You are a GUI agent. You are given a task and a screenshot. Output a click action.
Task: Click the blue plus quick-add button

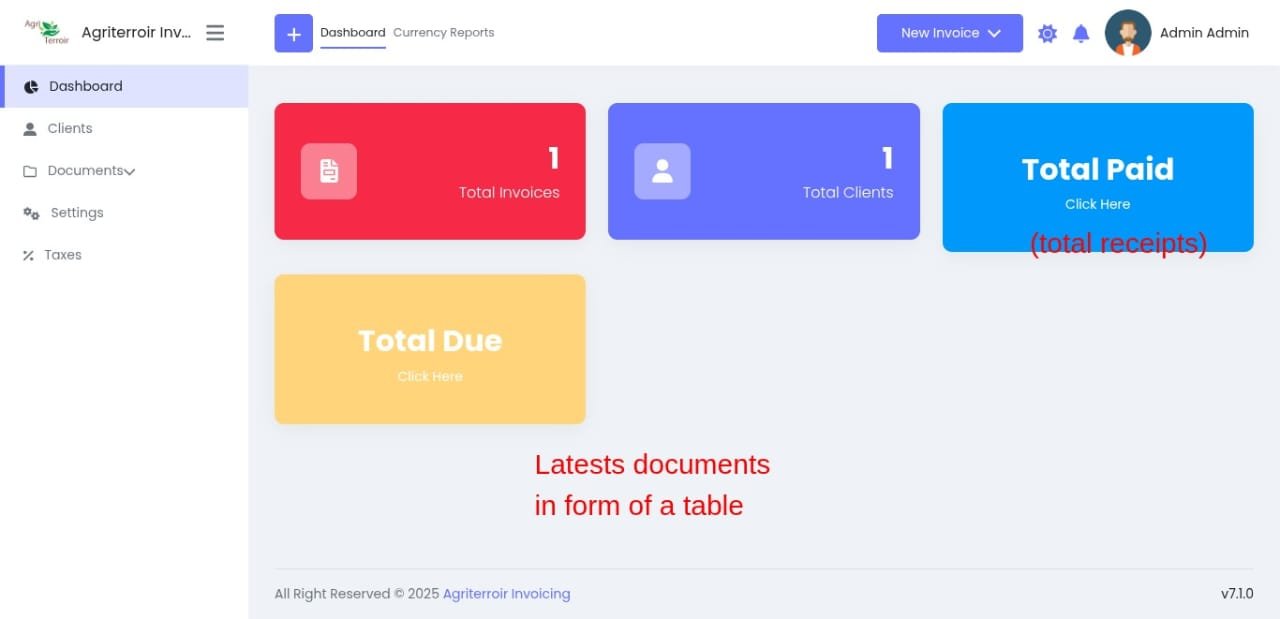tap(293, 33)
